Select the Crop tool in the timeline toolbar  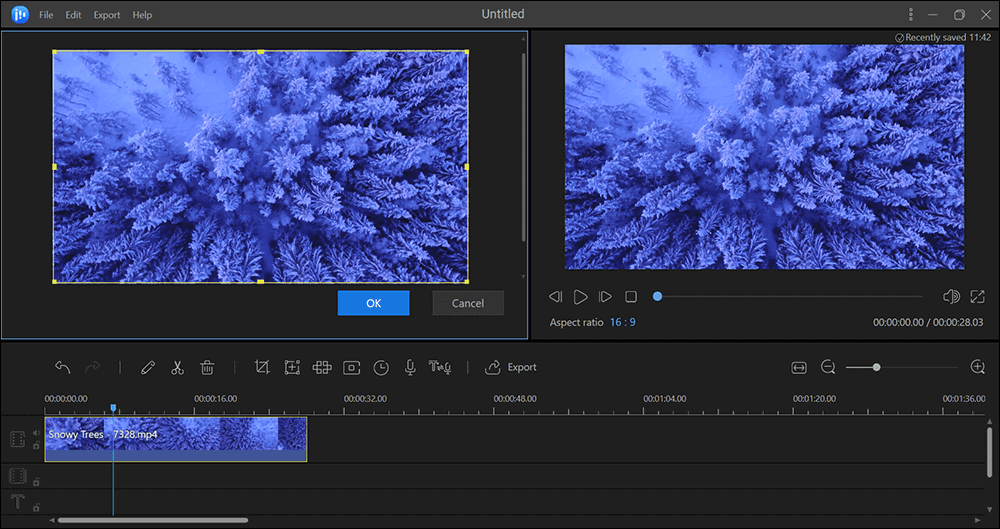click(x=262, y=368)
